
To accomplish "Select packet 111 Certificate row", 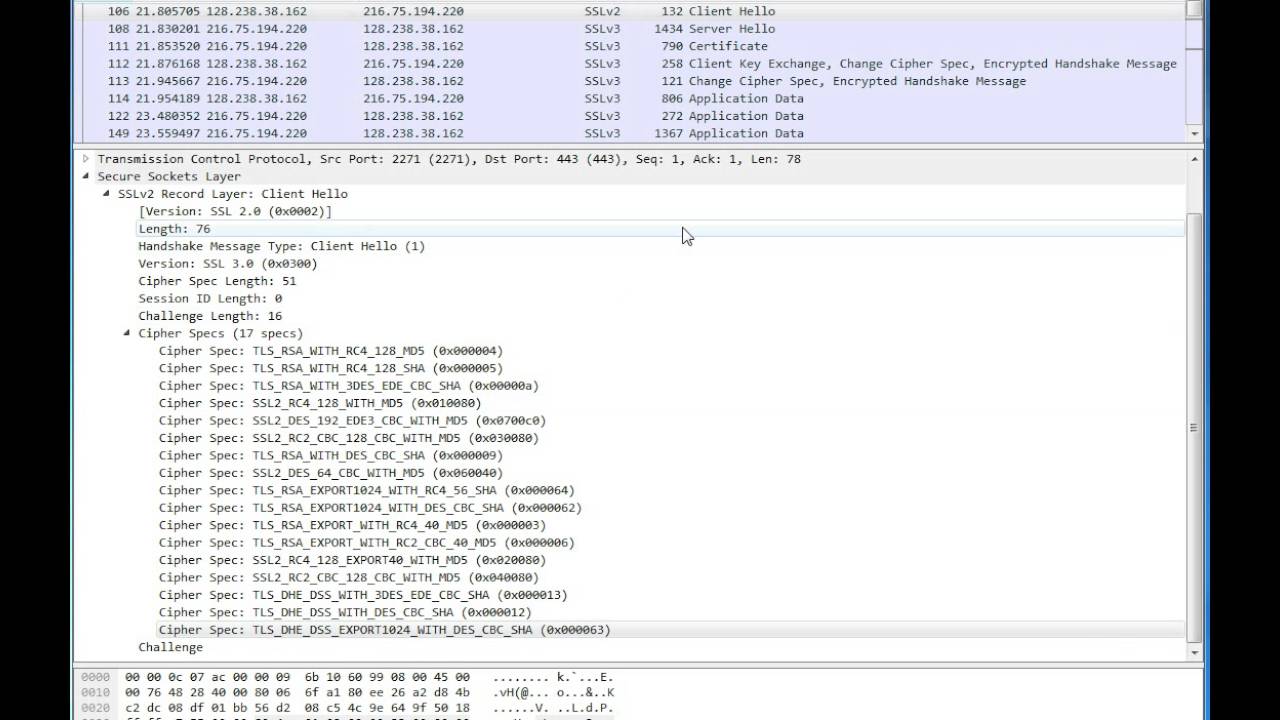I will (630, 46).
